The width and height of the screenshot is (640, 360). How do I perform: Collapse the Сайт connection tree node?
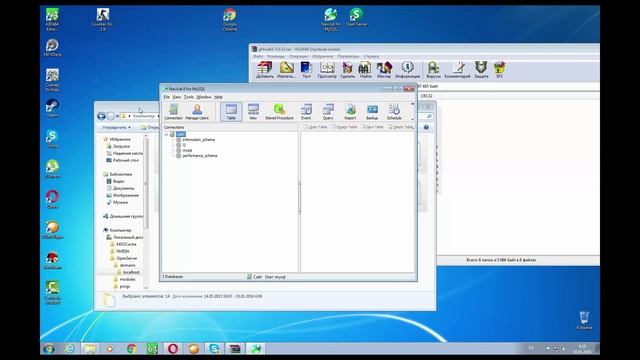(x=166, y=134)
